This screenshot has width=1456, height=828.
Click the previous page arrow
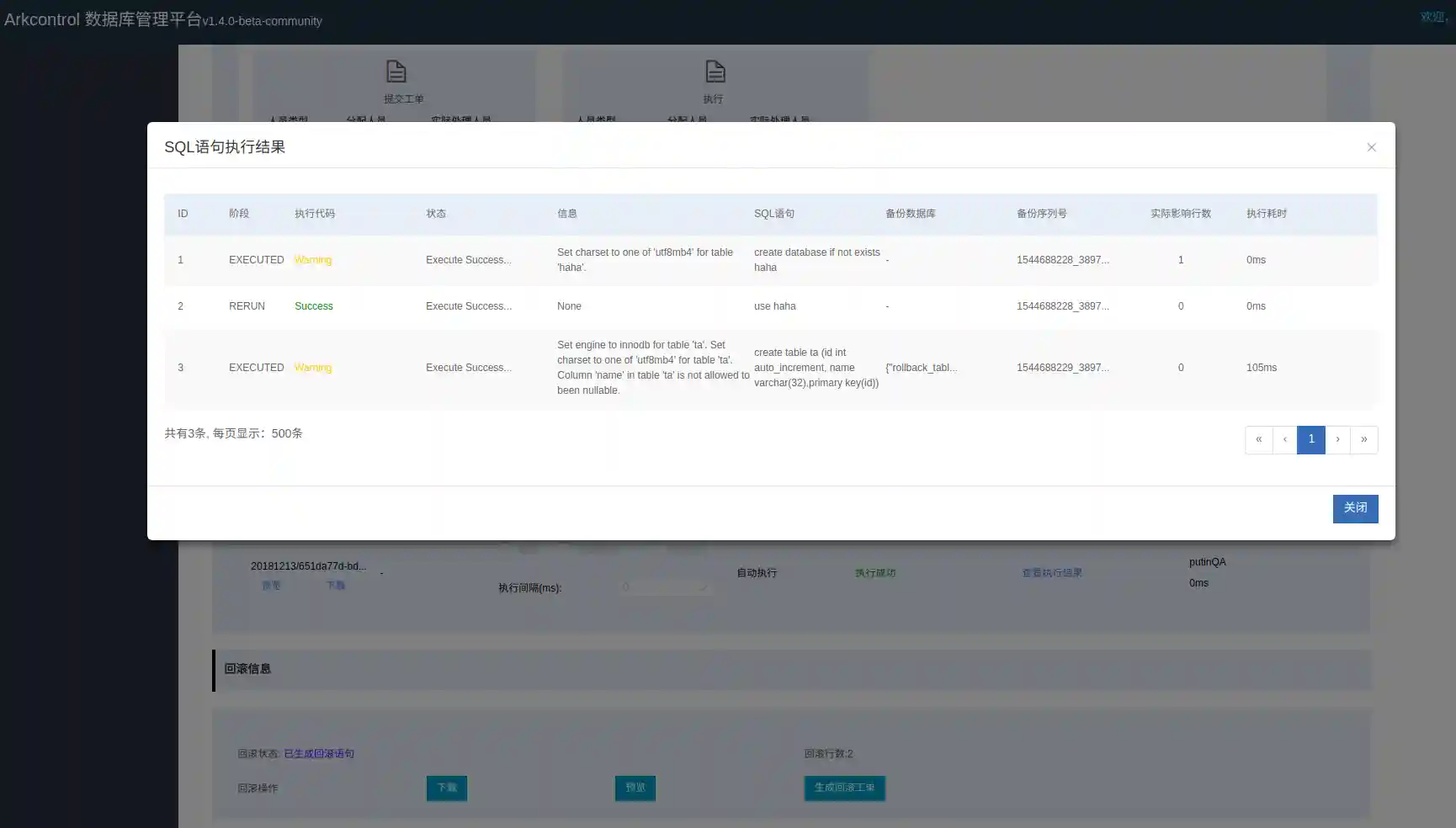point(1284,439)
